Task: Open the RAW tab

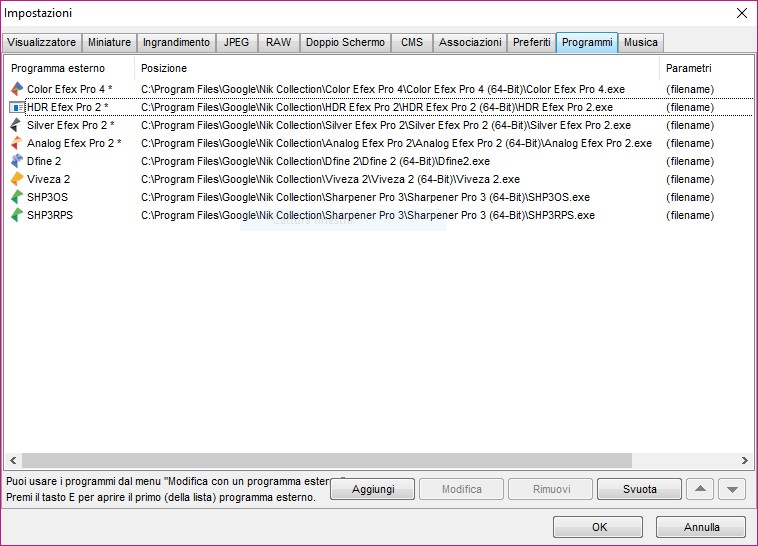Action: pos(279,42)
